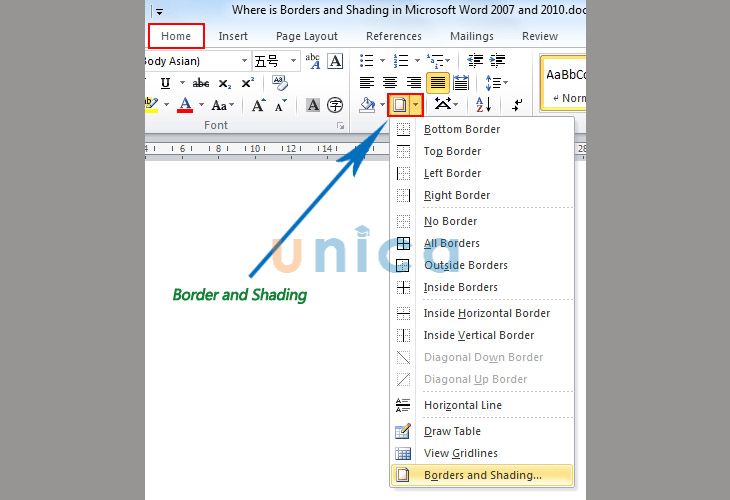Click the All Borders grid icon
The image size is (730, 500).
point(403,243)
